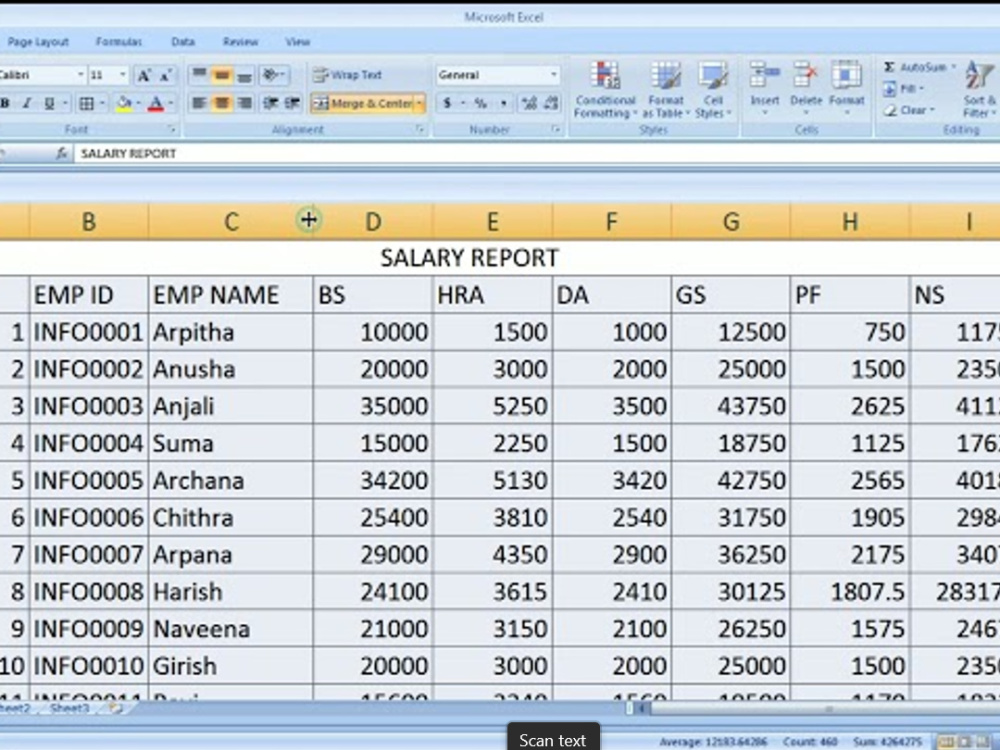Expand the Fill Color dropdown arrow
This screenshot has width=1000, height=750.
[138, 103]
